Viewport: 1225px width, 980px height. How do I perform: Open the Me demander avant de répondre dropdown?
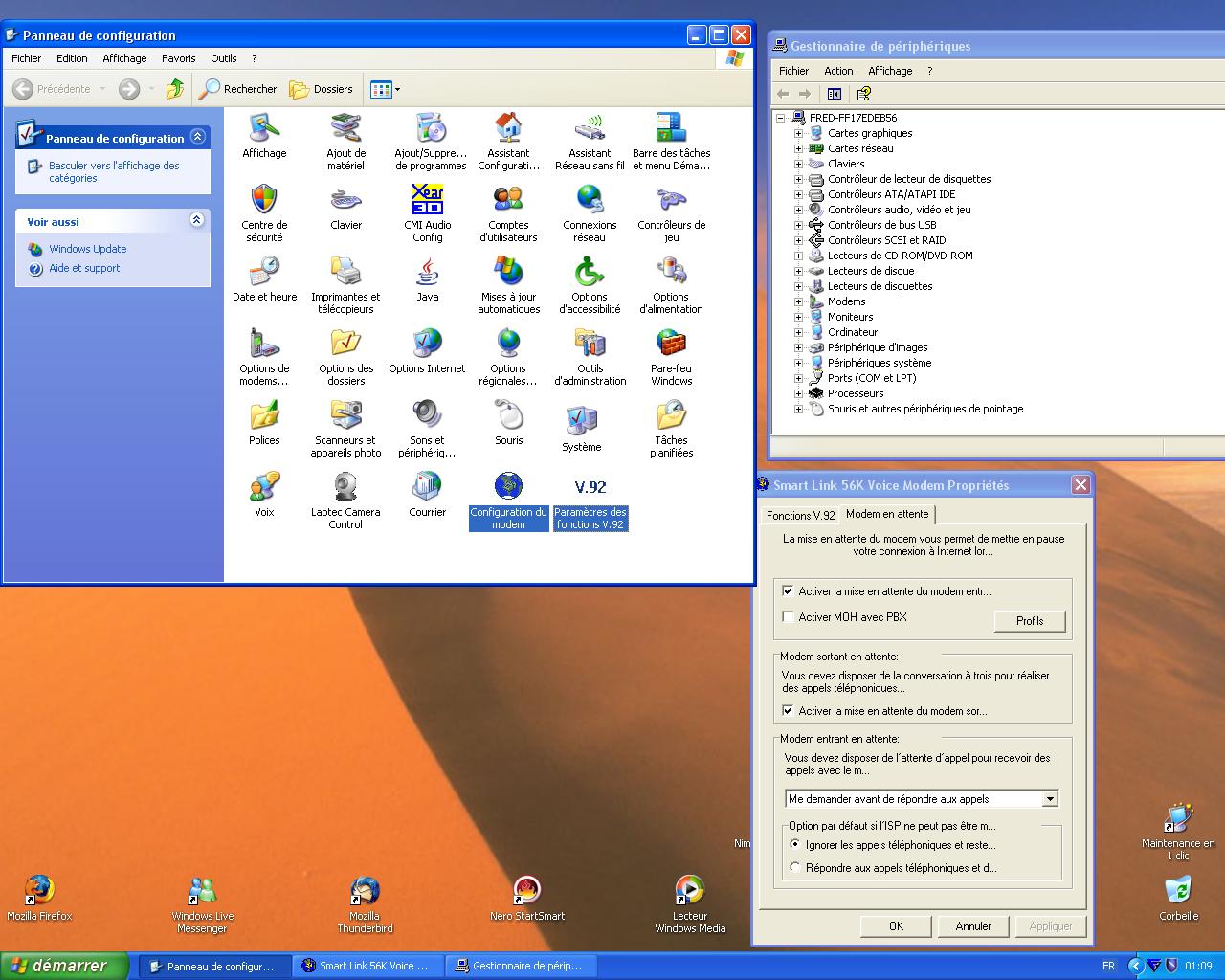[1050, 799]
